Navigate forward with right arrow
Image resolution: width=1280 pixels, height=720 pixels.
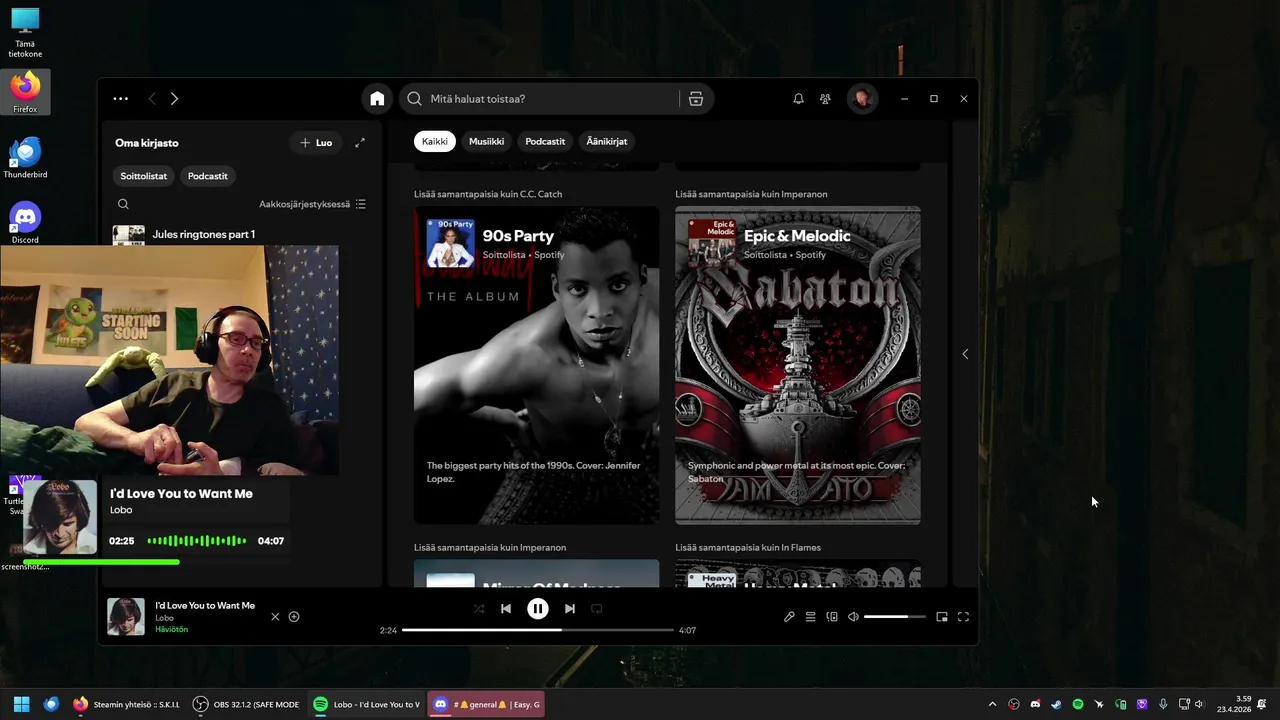(x=174, y=99)
